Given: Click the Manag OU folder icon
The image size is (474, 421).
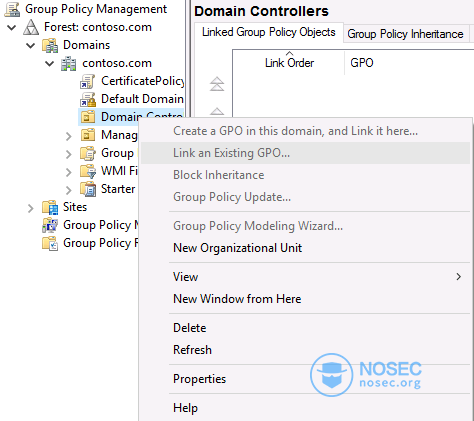Looking at the screenshot, I should pos(88,135).
